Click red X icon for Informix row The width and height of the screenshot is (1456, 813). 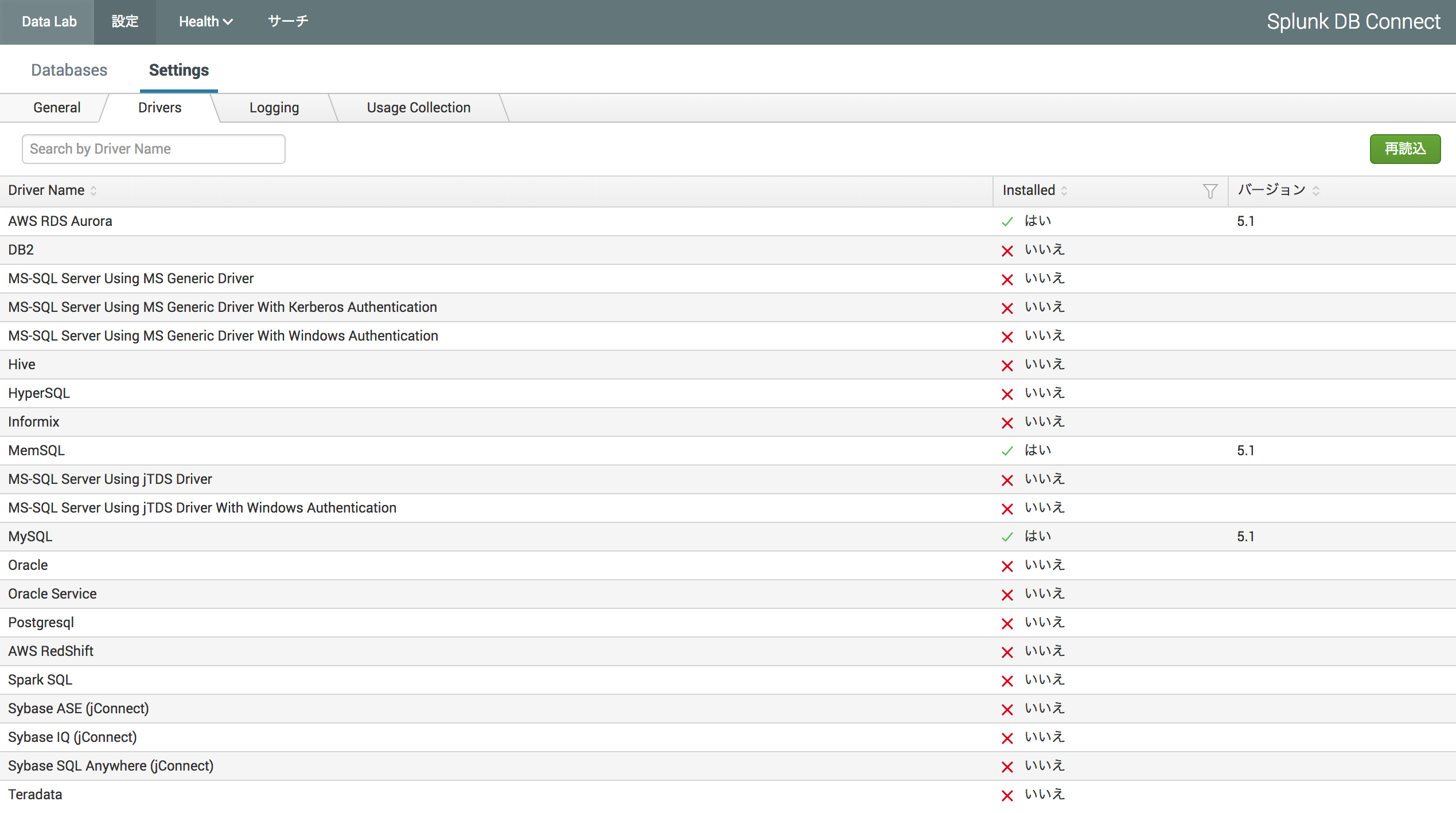click(x=1007, y=423)
